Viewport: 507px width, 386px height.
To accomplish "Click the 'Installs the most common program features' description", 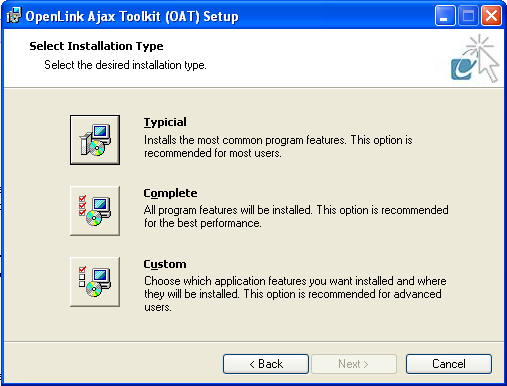I will (x=278, y=147).
